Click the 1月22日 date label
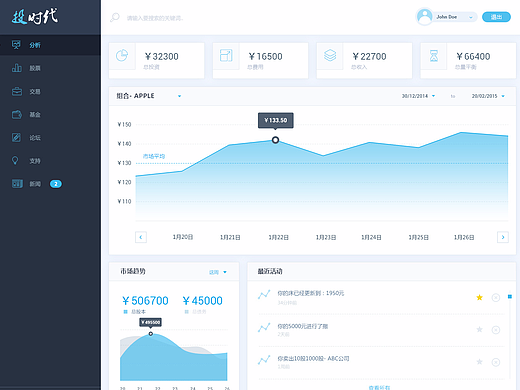 tap(278, 237)
